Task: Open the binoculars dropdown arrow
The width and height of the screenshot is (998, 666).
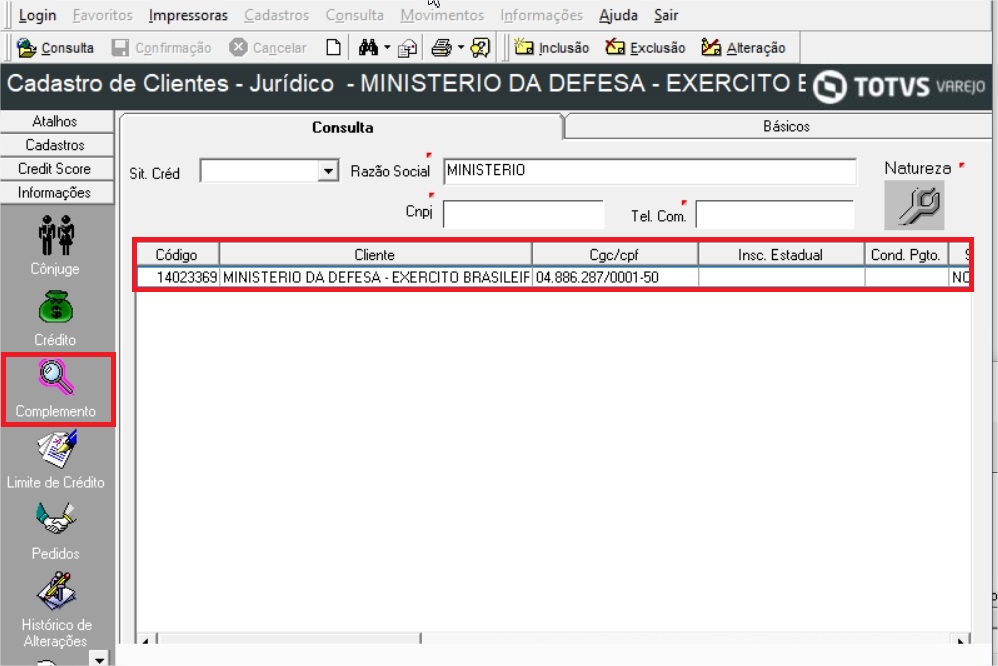Action: (387, 48)
